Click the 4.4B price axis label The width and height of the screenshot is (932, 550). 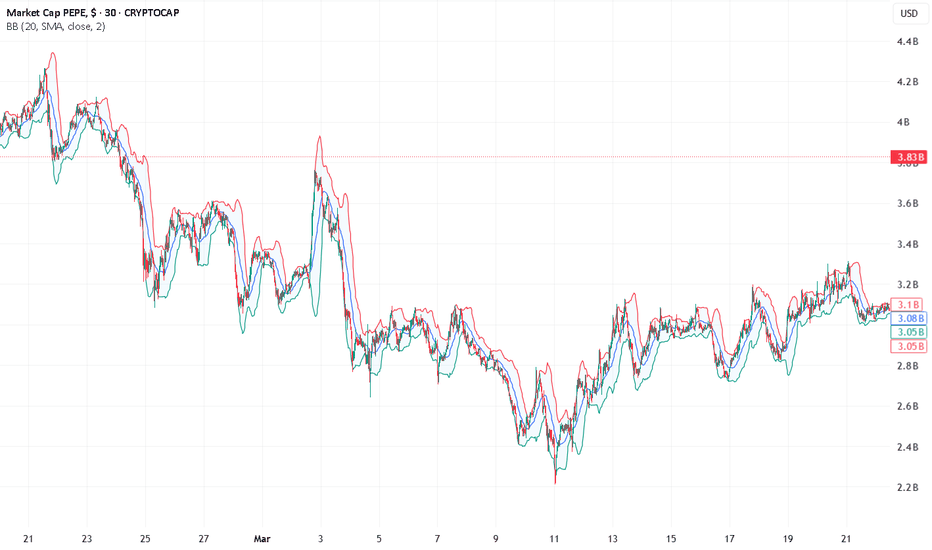click(x=907, y=42)
